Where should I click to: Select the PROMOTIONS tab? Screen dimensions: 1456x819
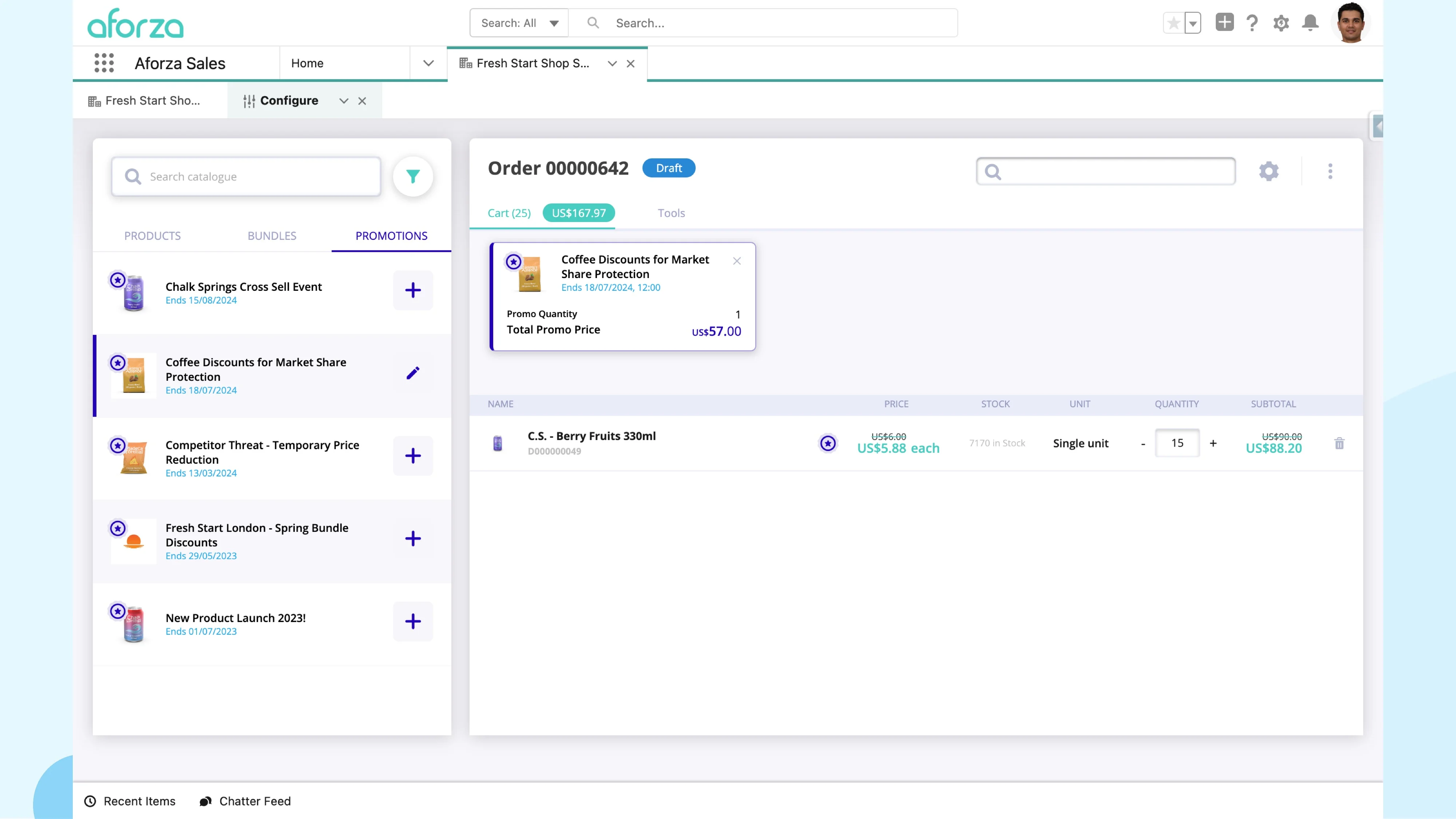click(x=391, y=236)
